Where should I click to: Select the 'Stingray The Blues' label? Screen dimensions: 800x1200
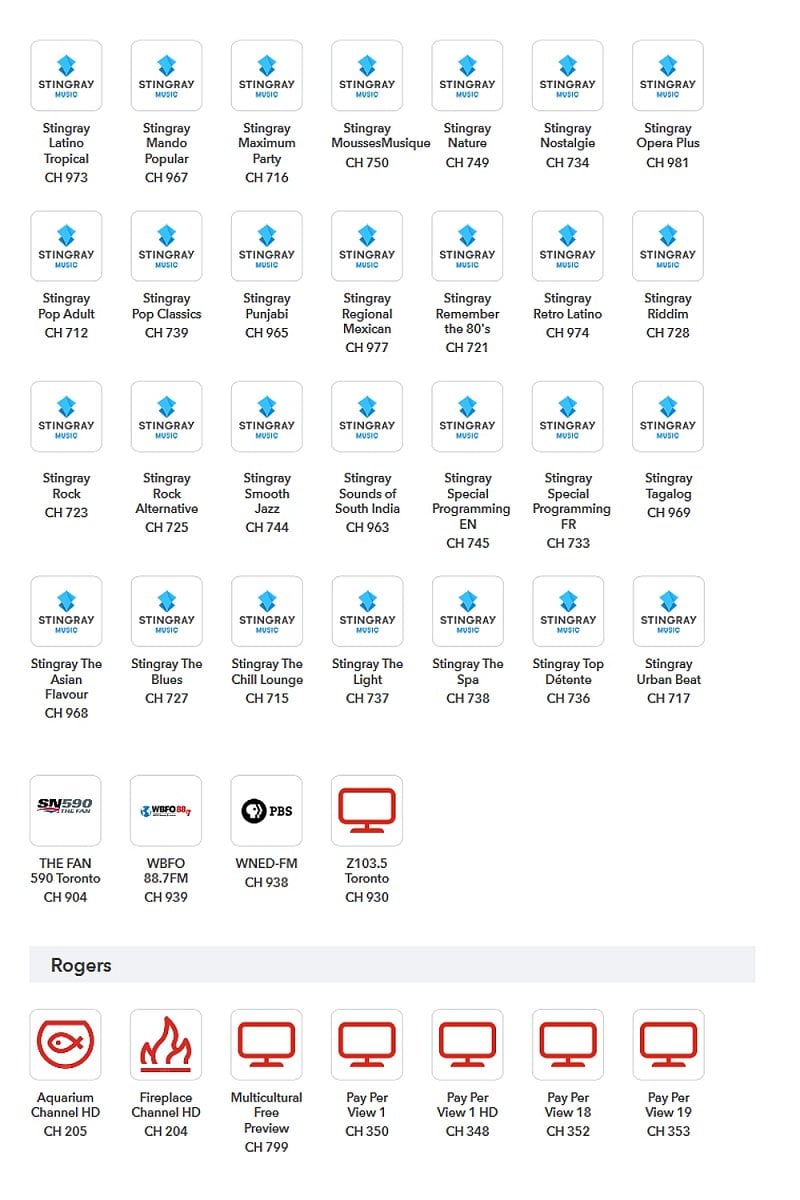point(166,671)
